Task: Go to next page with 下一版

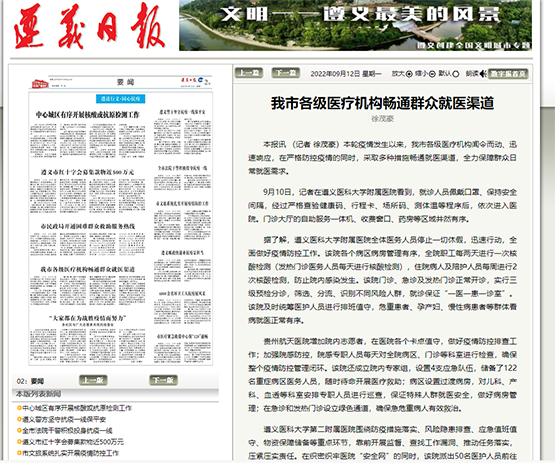Action: coord(163,380)
